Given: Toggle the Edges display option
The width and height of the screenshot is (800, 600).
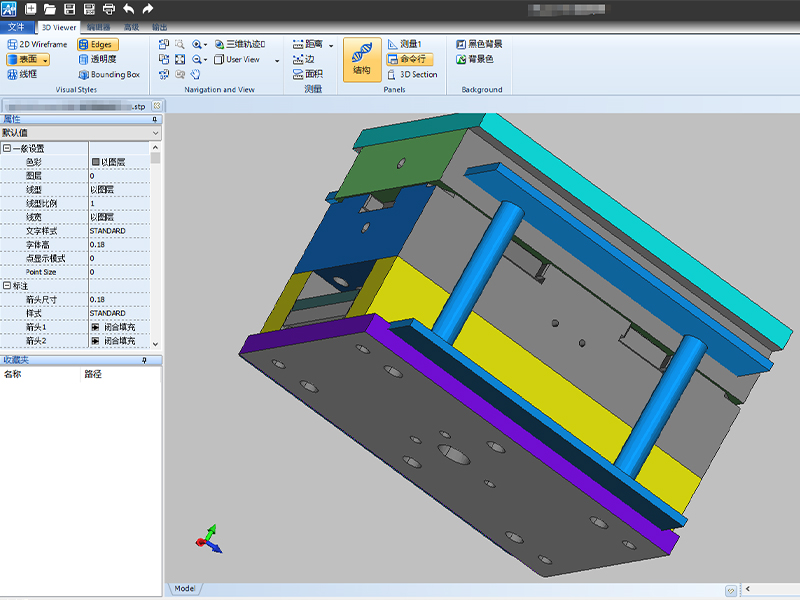Looking at the screenshot, I should click(97, 45).
